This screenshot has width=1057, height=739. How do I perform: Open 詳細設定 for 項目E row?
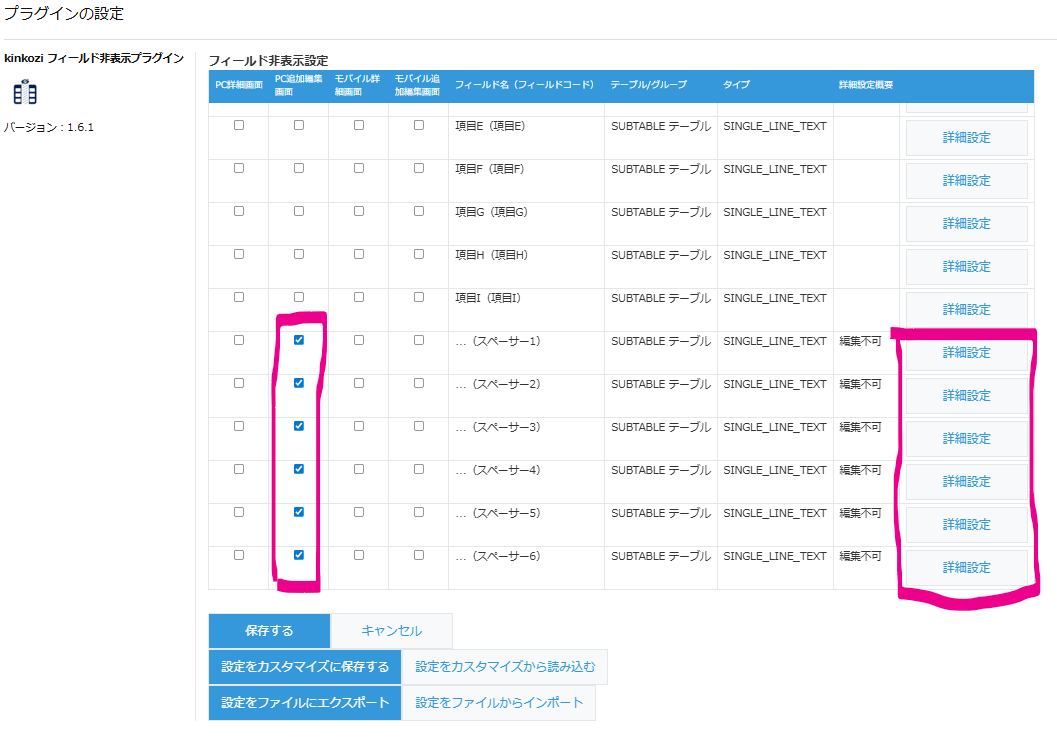point(966,137)
